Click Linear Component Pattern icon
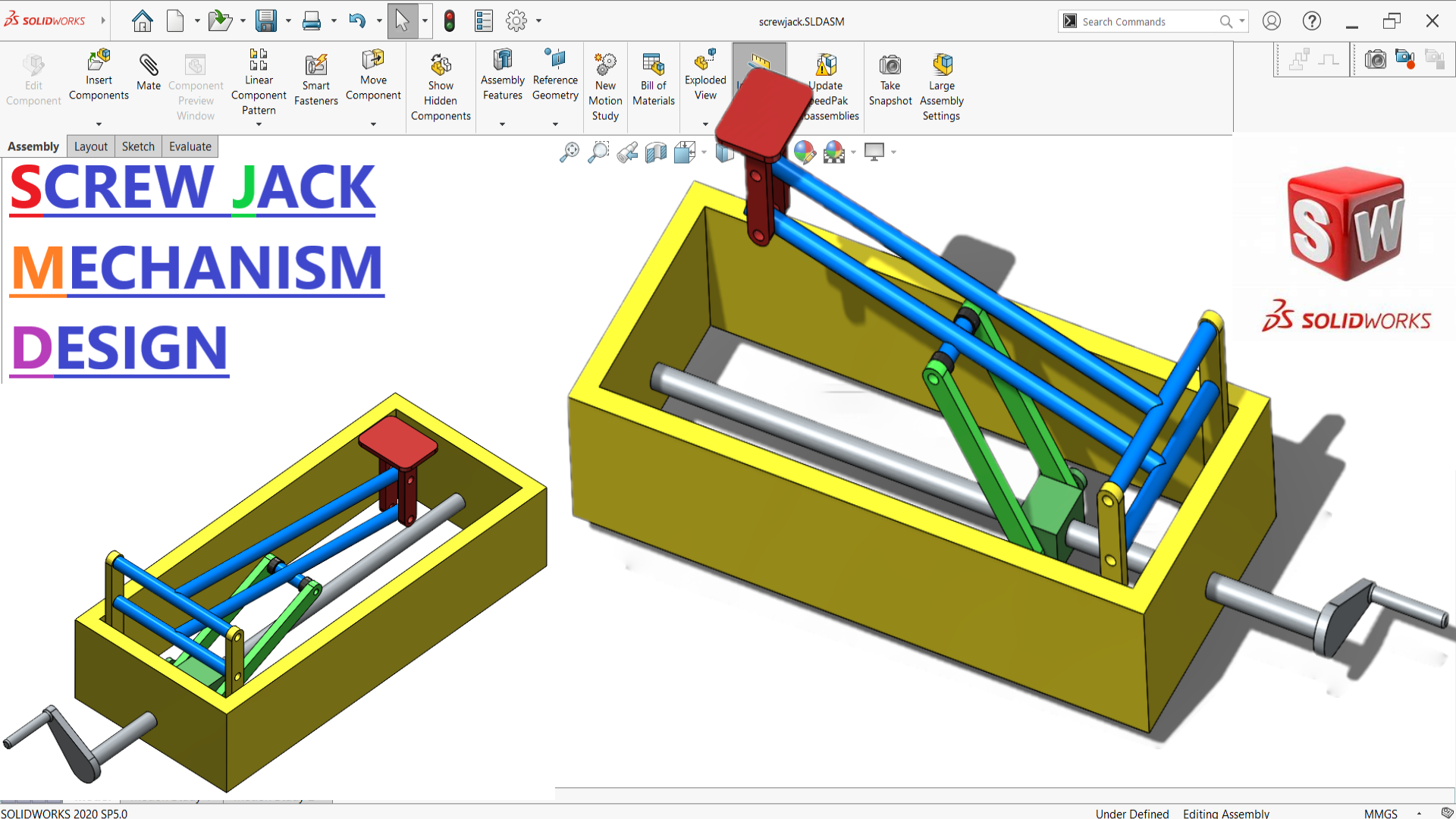Image resolution: width=1456 pixels, height=819 pixels. (x=259, y=59)
